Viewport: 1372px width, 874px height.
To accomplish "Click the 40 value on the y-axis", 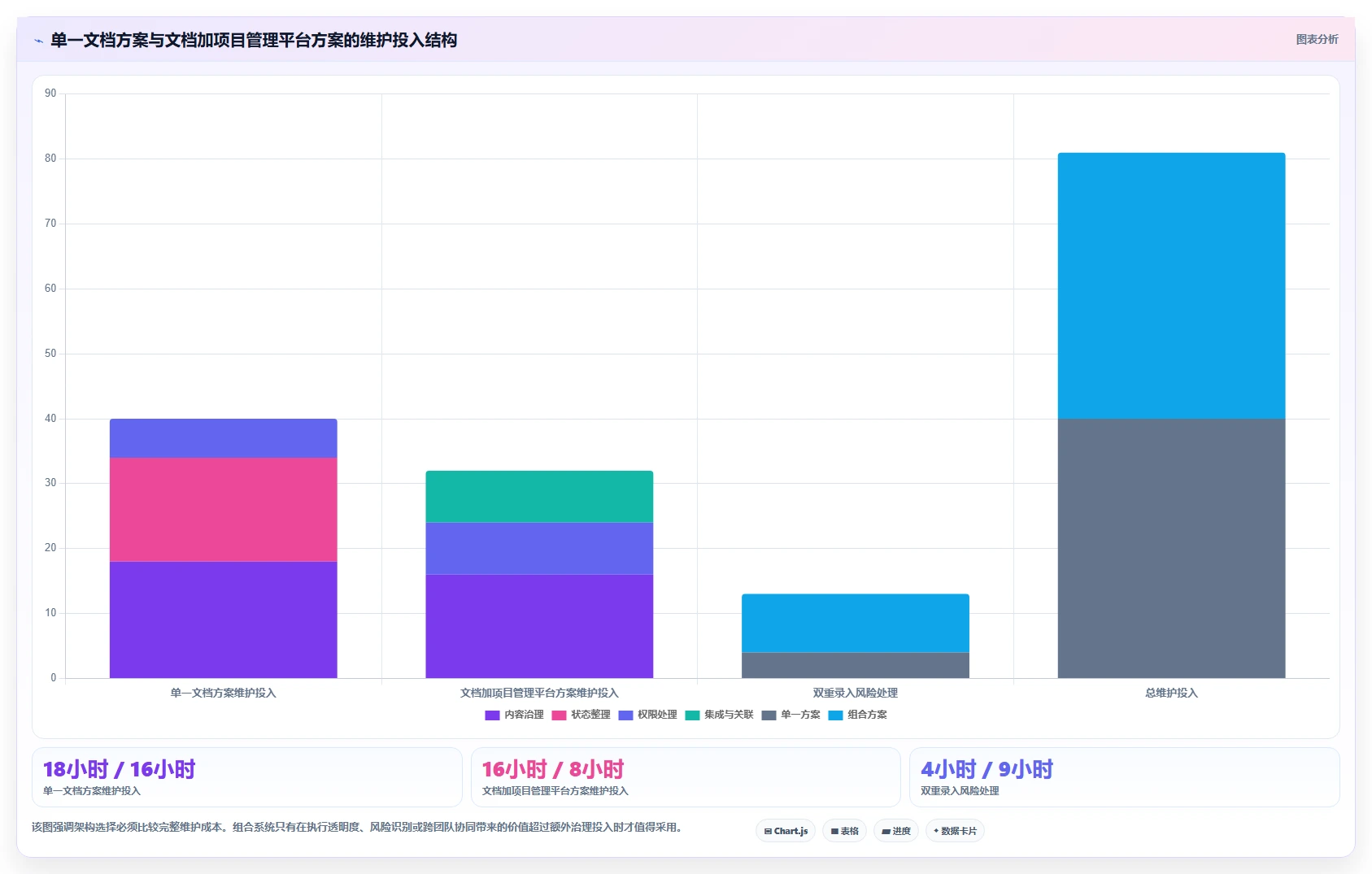I will [x=50, y=419].
